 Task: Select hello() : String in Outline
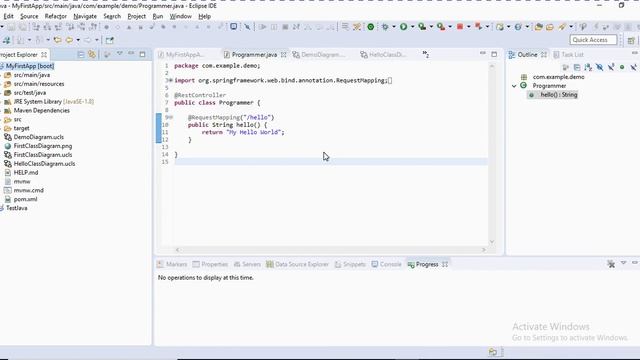(x=558, y=95)
